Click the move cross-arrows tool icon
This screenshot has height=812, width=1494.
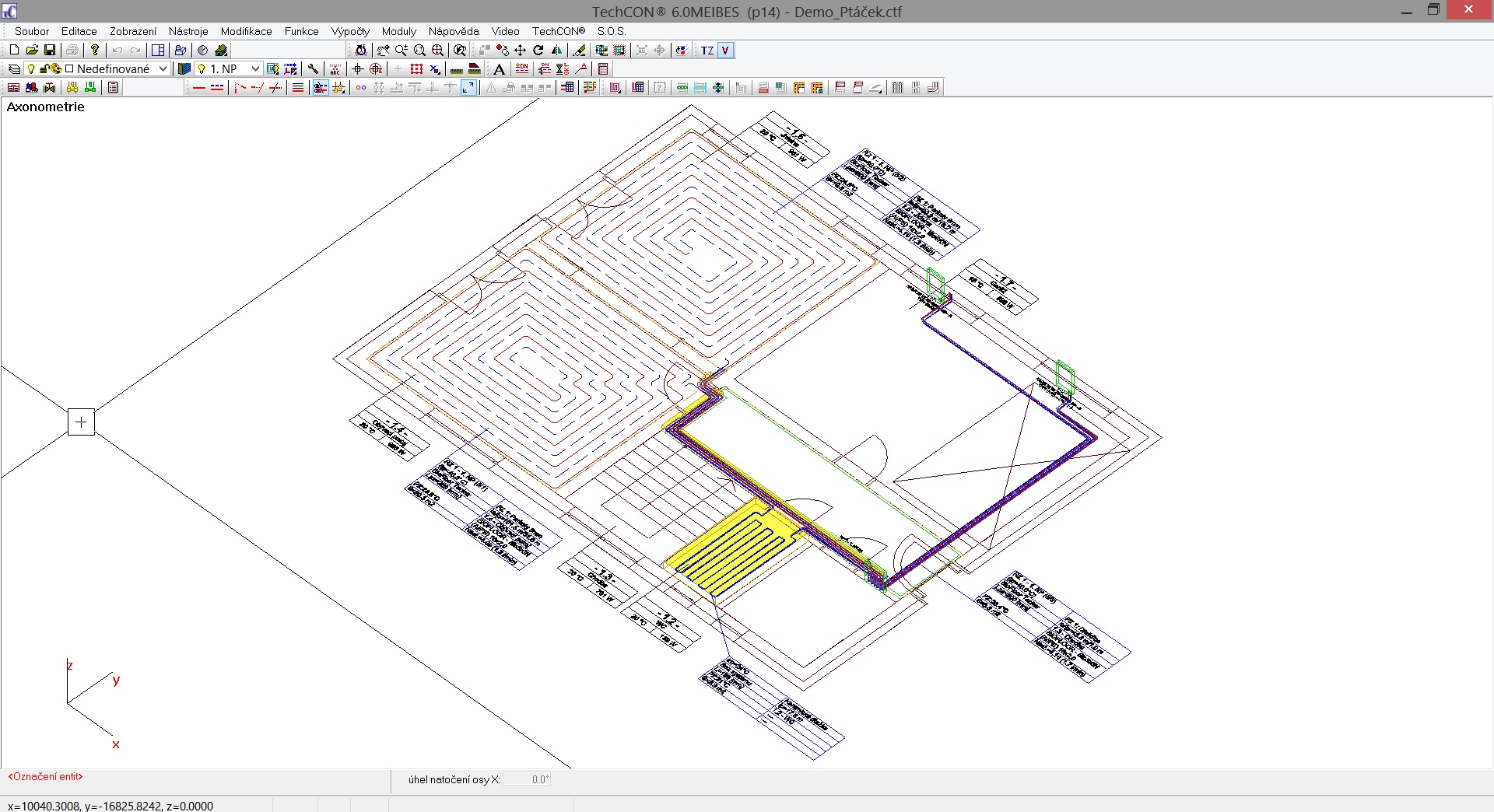(x=521, y=51)
